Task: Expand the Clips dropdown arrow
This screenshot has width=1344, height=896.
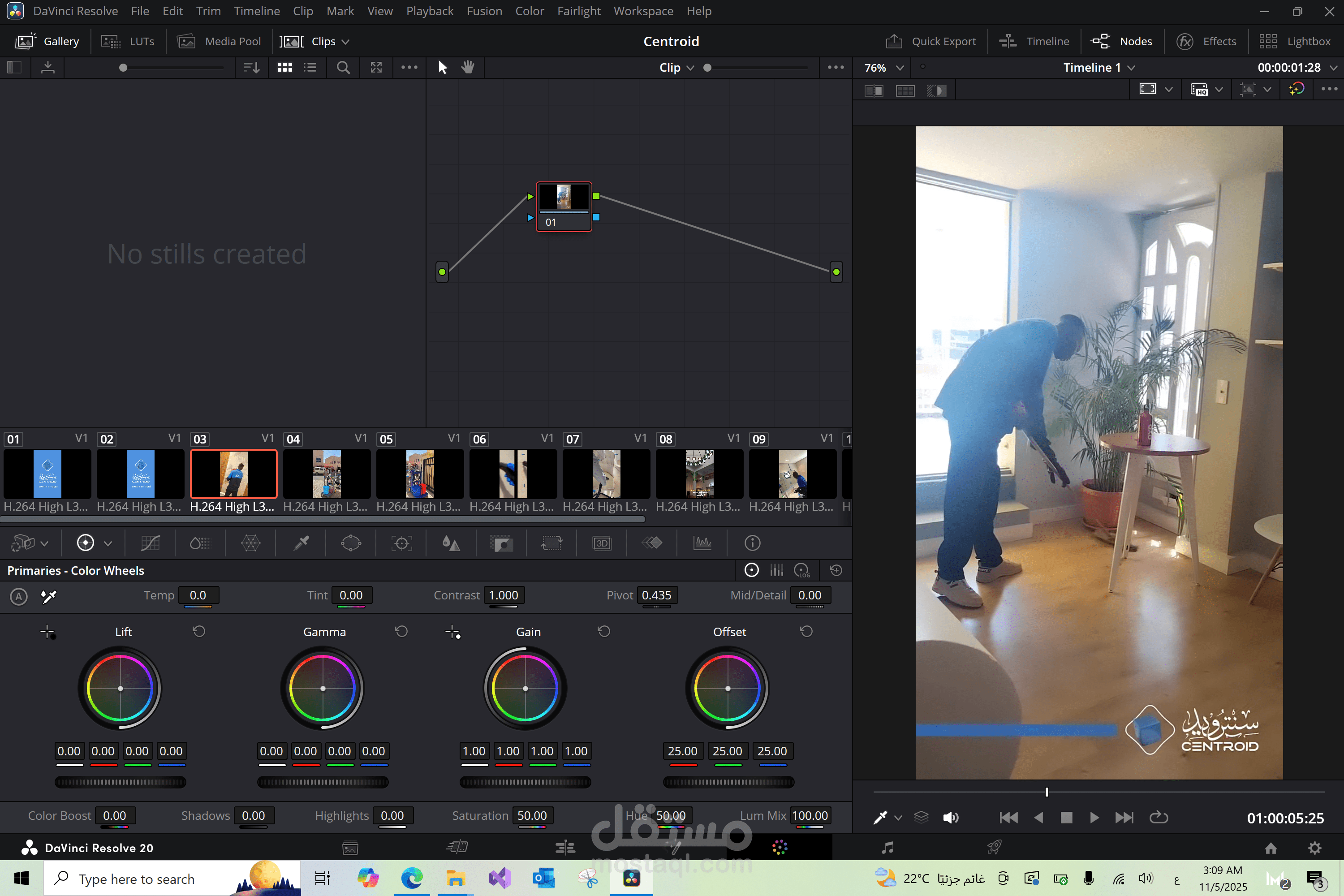Action: (346, 42)
